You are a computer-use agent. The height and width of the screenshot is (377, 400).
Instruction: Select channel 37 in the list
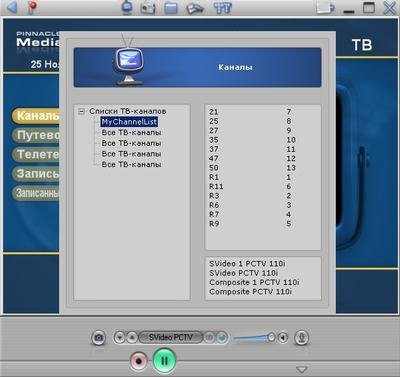263,149
